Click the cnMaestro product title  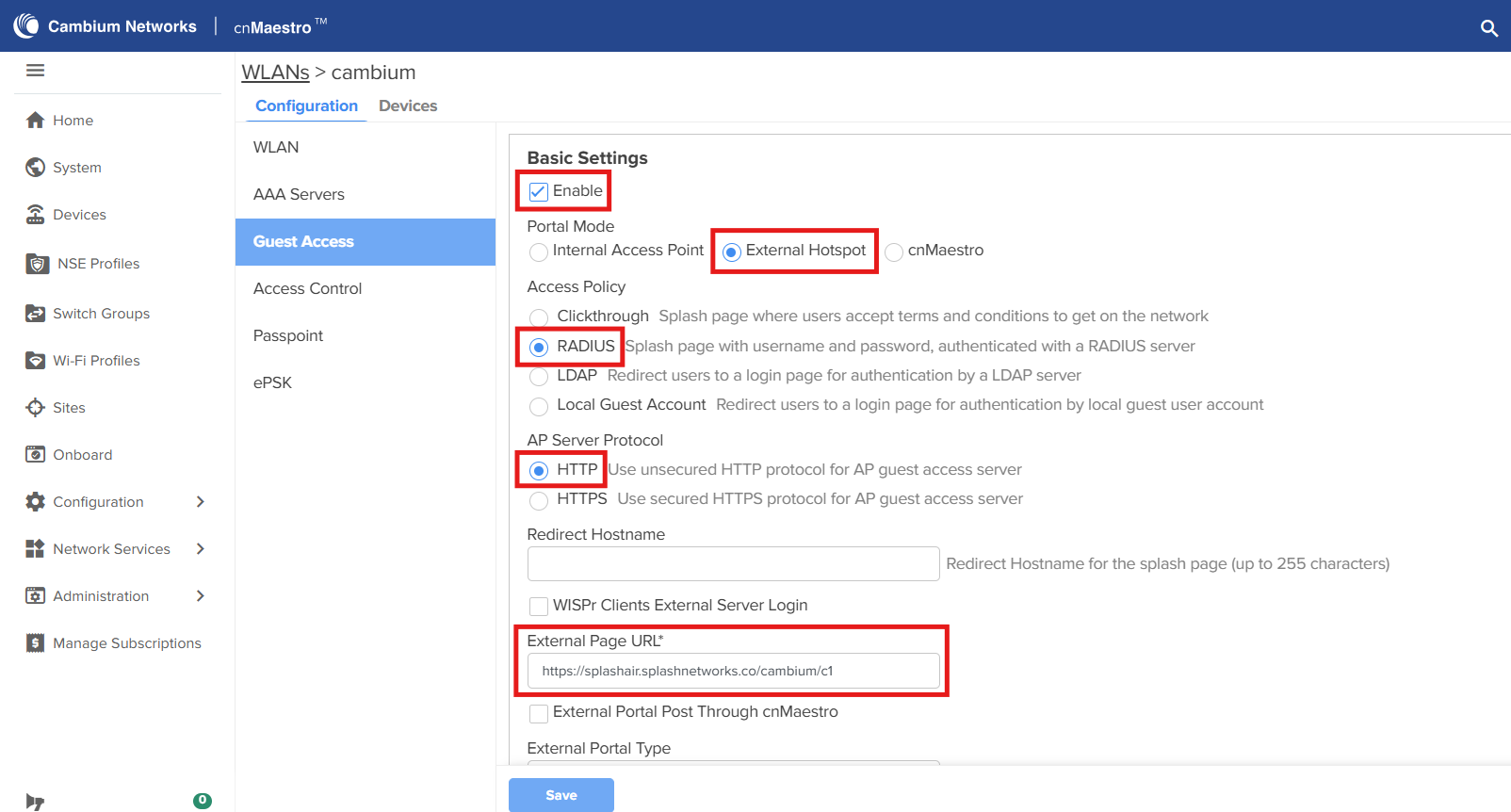click(x=280, y=26)
